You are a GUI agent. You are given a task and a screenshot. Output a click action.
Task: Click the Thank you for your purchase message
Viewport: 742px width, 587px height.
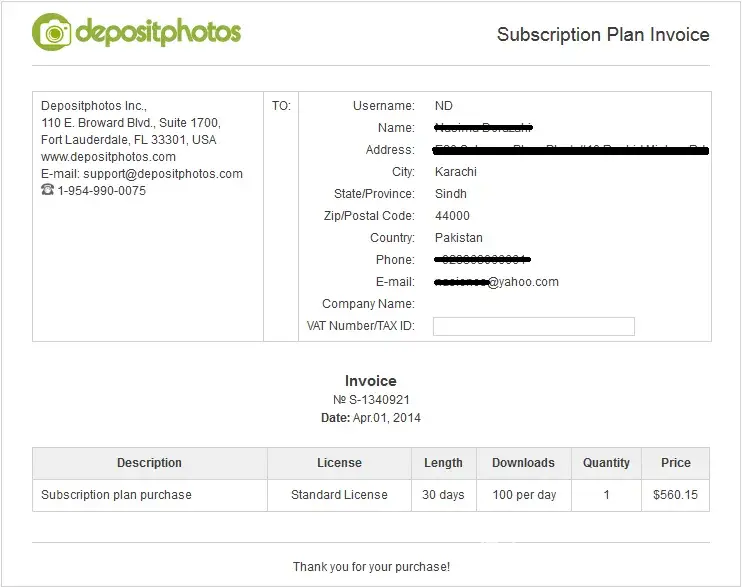point(371,567)
